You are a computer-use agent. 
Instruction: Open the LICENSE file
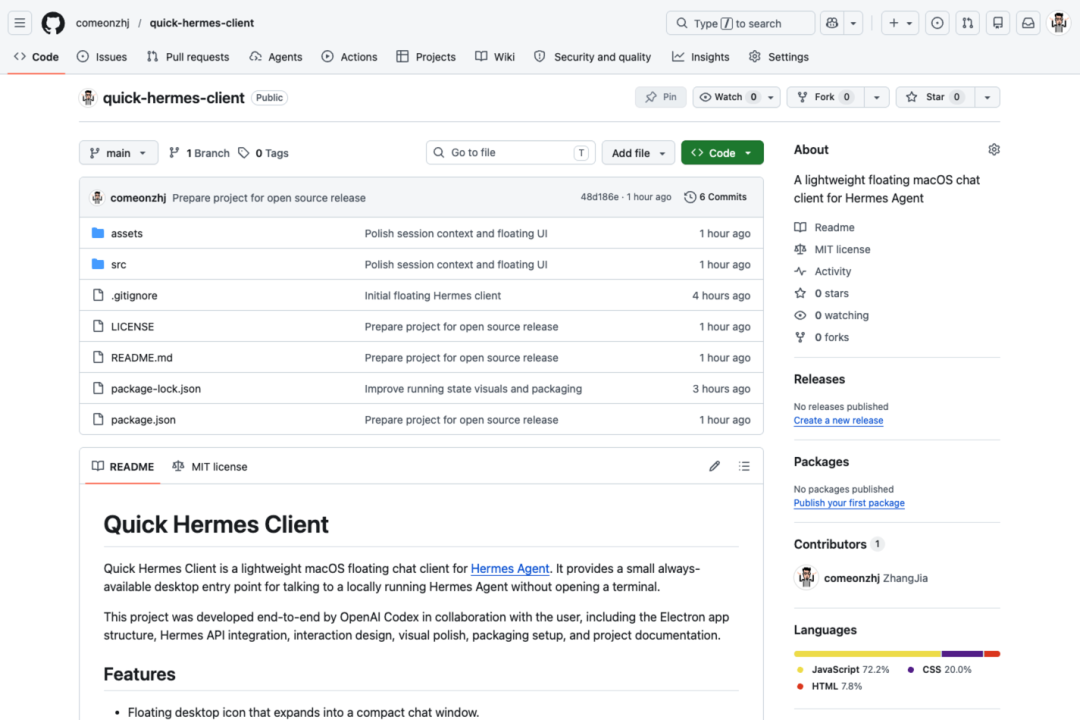click(x=132, y=327)
